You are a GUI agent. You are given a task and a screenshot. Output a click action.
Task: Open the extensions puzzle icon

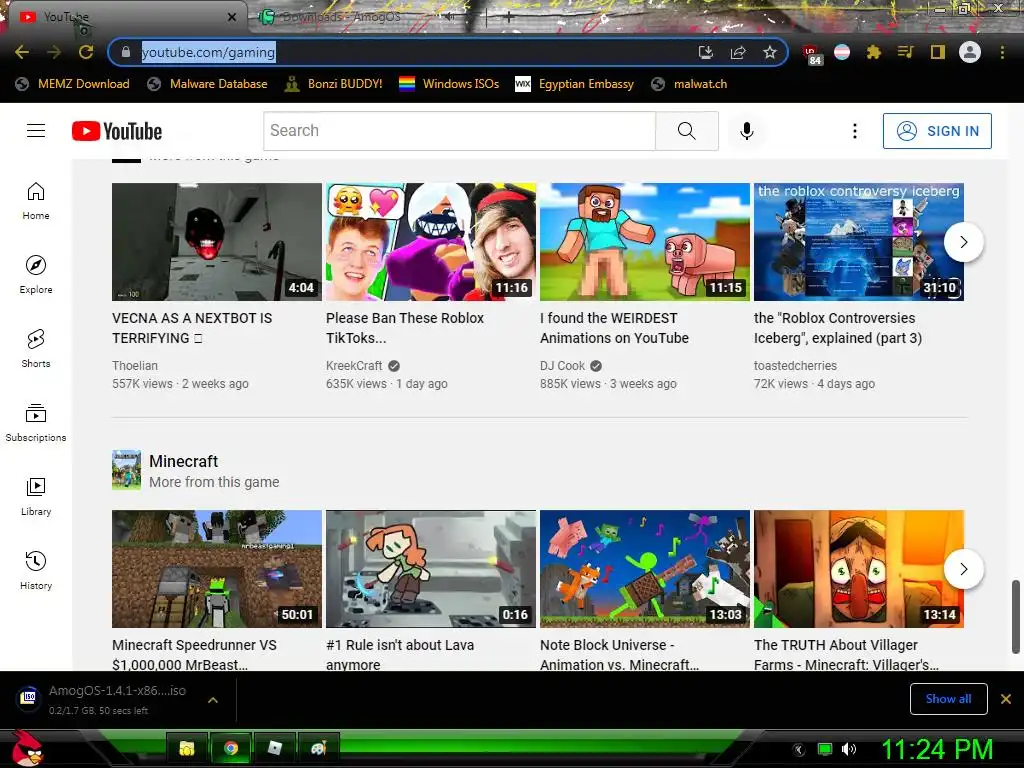coord(873,52)
